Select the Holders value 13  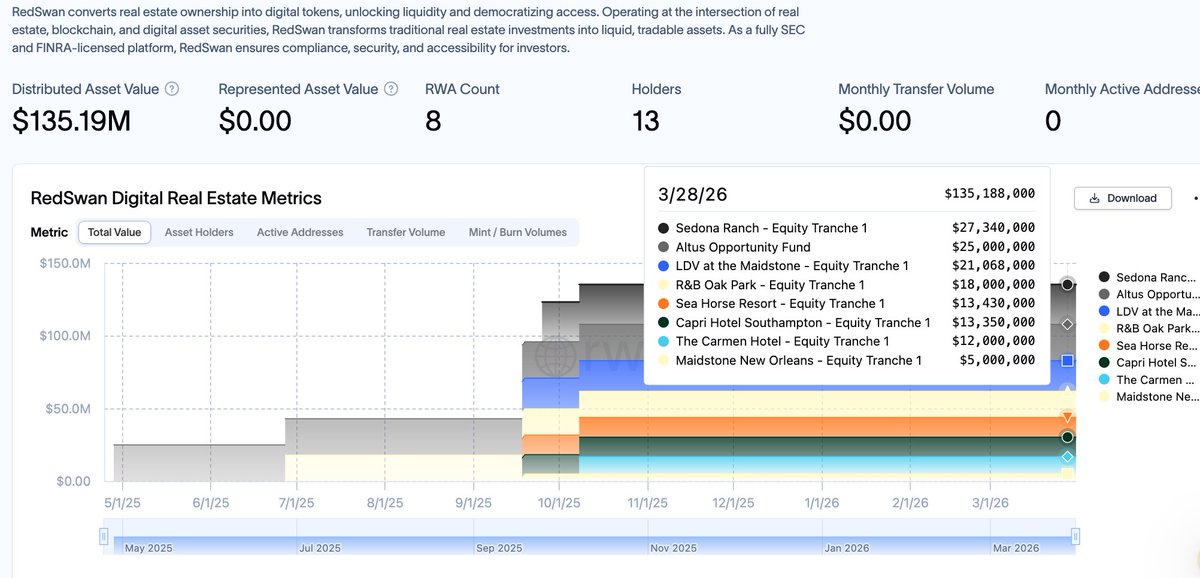click(646, 121)
